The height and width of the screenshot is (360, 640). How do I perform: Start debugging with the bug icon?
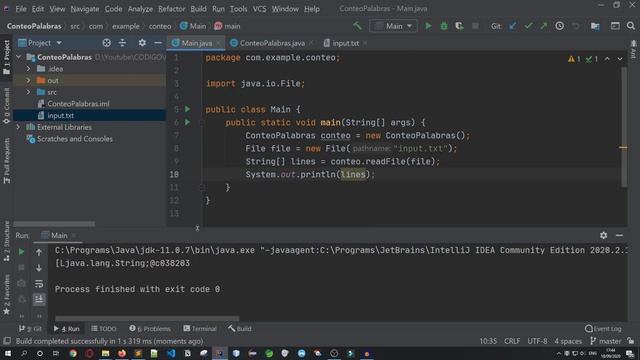point(444,26)
